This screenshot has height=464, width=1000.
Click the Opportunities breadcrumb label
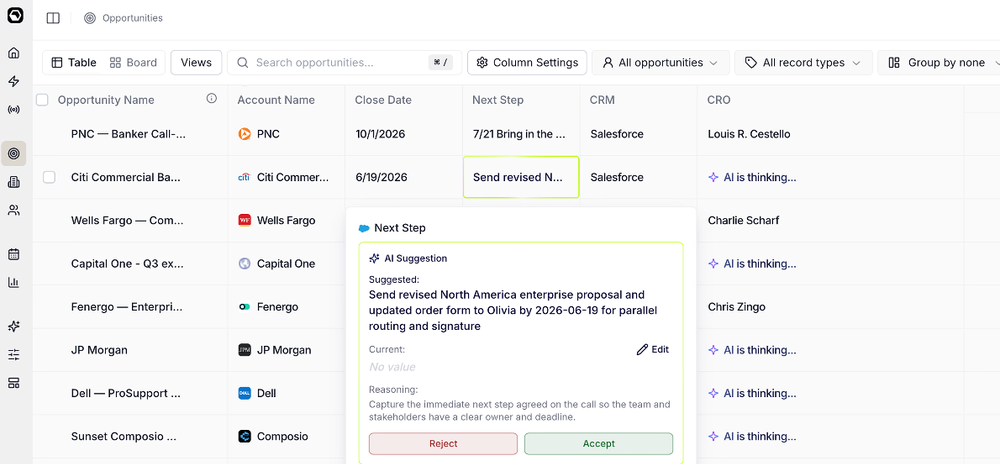coord(133,18)
